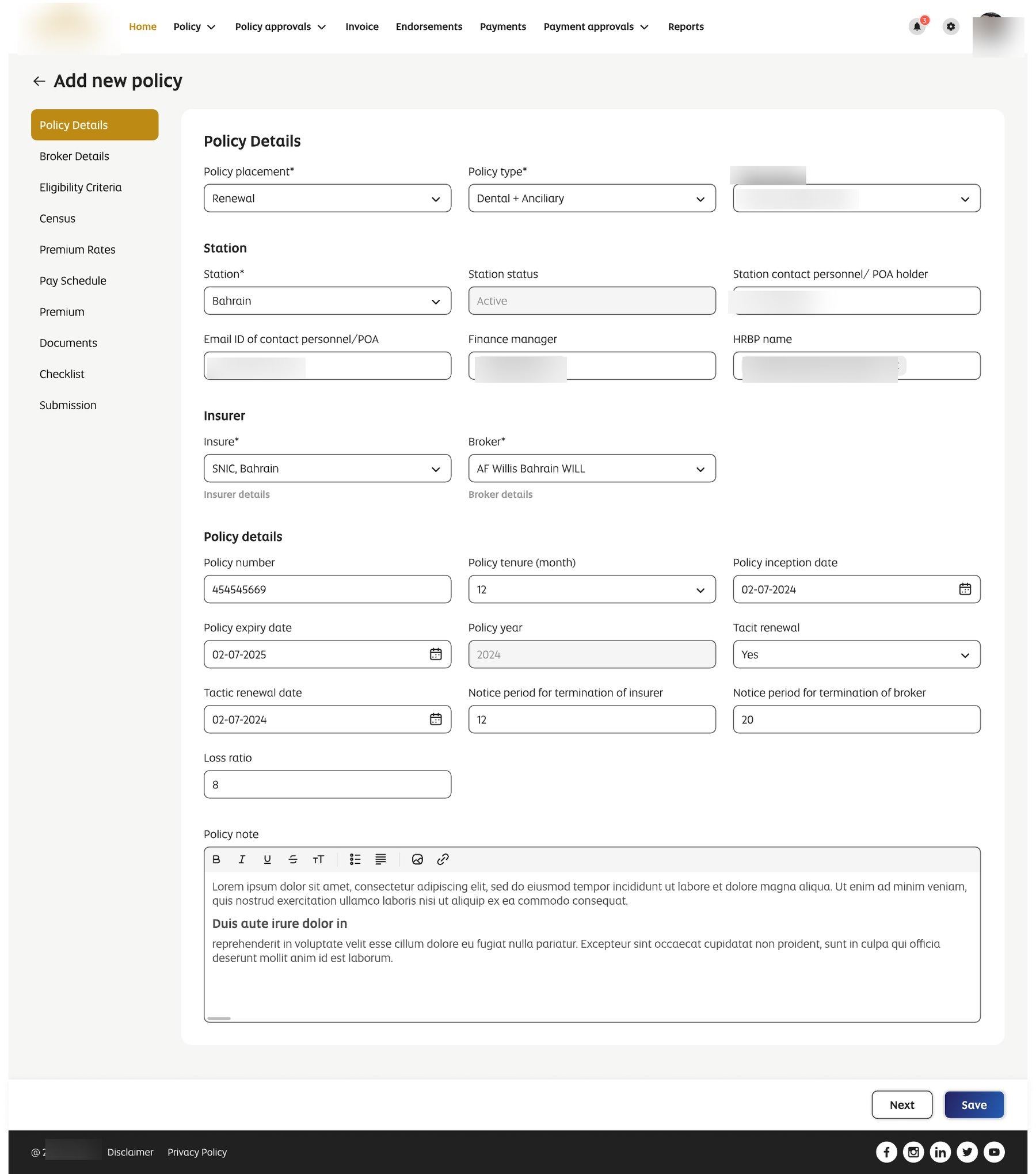Insert a bulleted list in Policy note
The width and height of the screenshot is (1036, 1174).
click(x=355, y=859)
